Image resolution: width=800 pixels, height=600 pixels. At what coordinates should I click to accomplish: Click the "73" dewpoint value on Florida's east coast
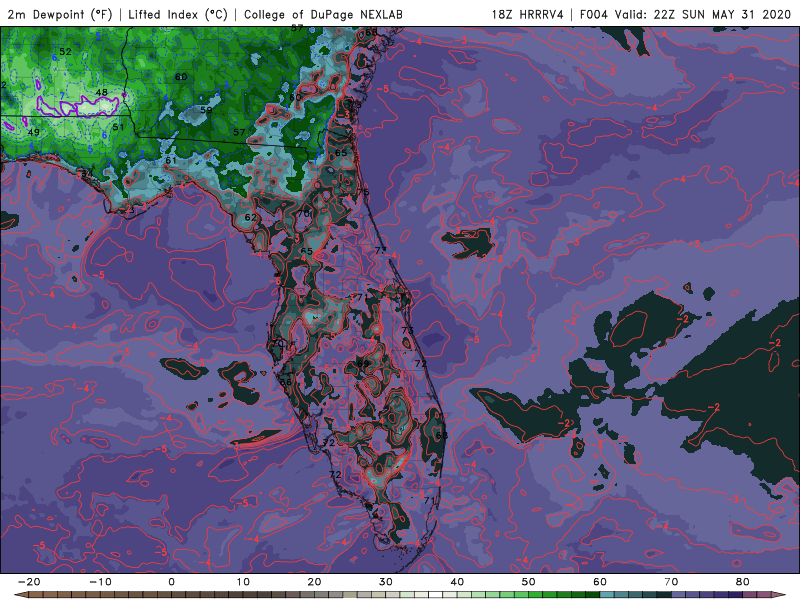click(x=407, y=330)
